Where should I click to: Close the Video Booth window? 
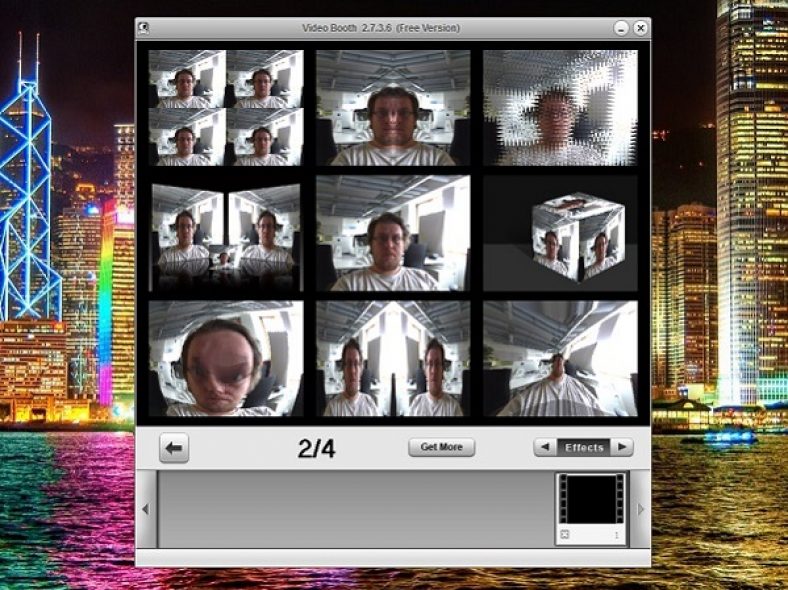click(640, 28)
